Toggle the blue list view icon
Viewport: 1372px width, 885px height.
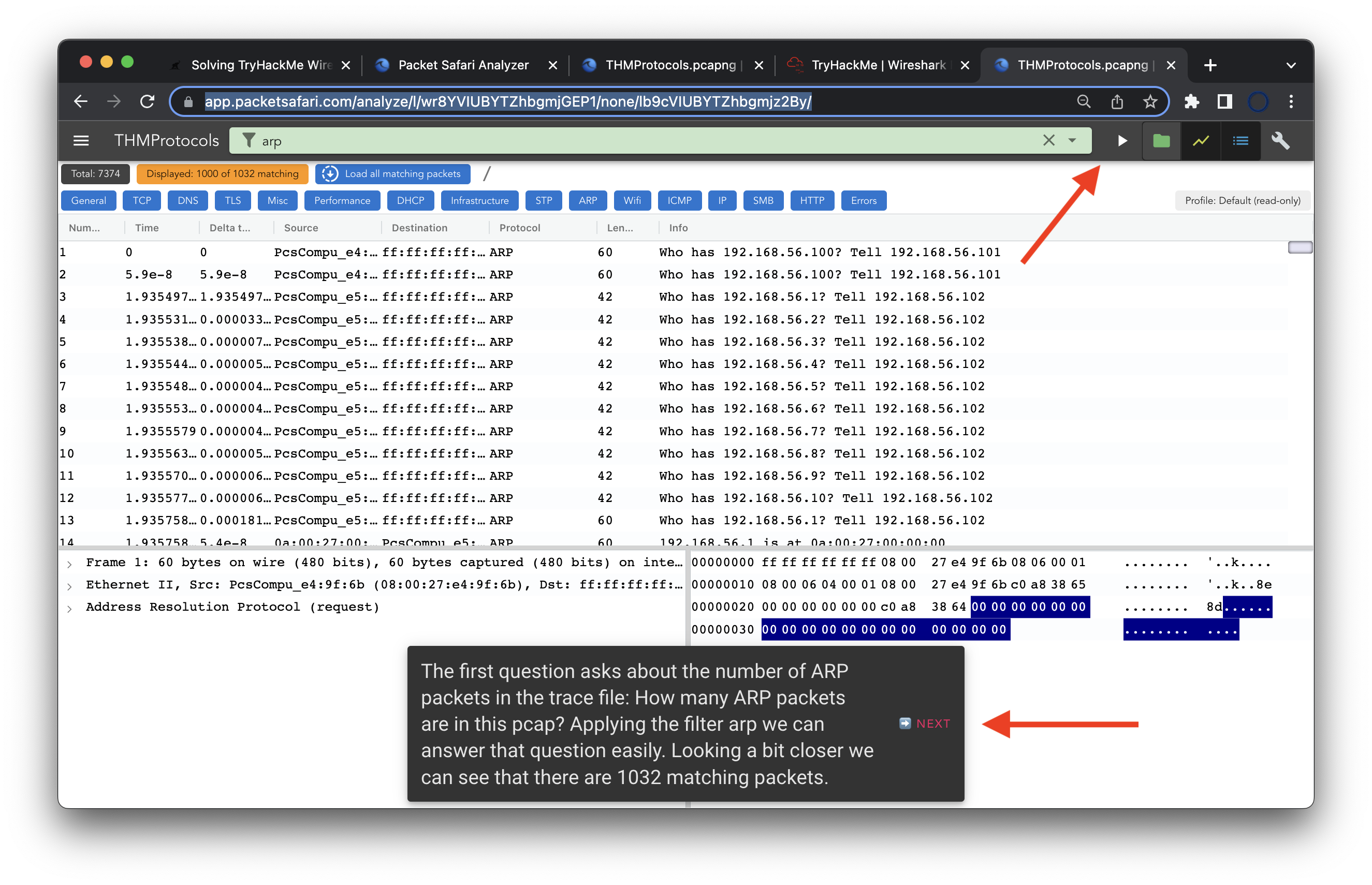click(x=1240, y=141)
